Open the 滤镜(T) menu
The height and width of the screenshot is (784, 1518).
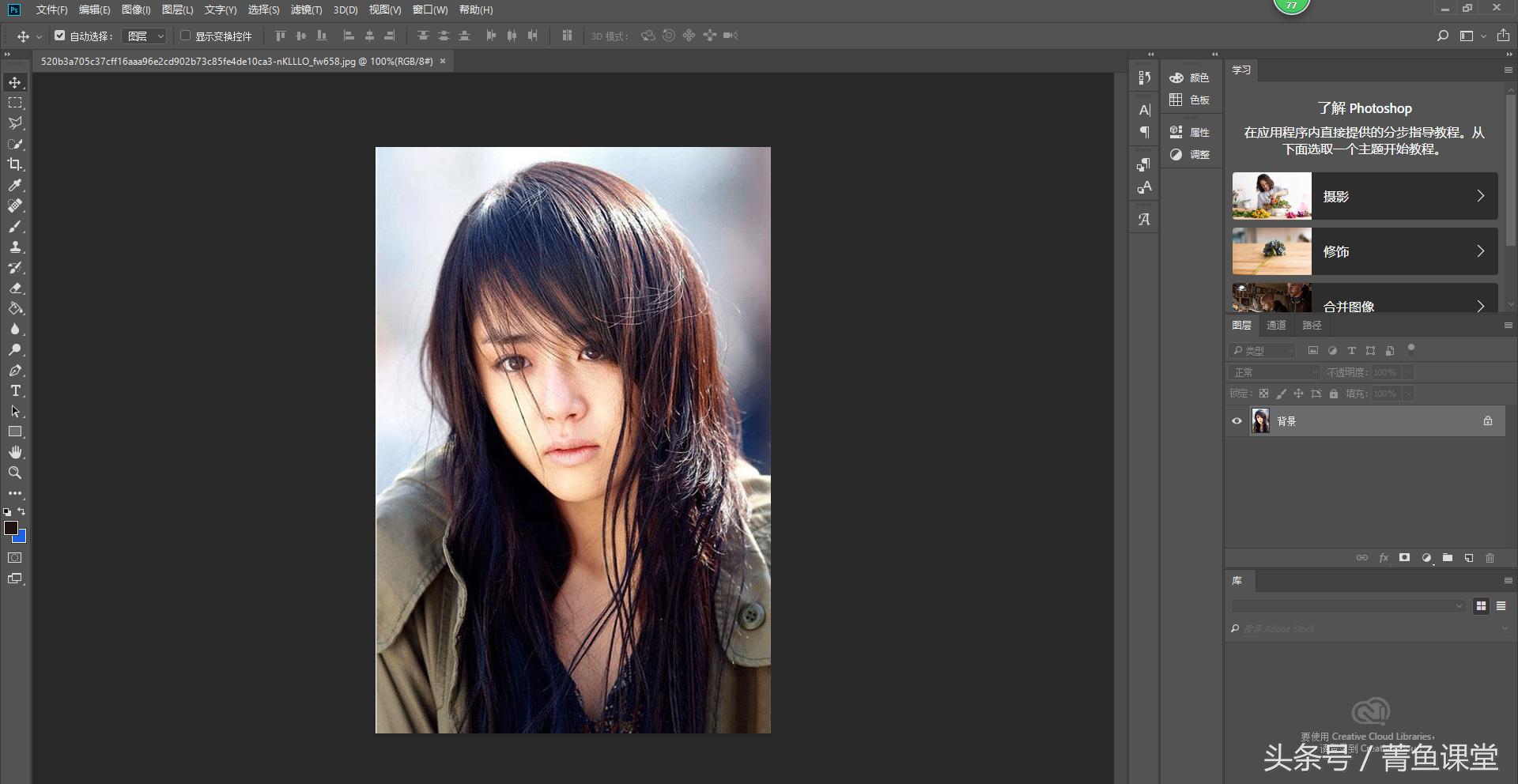[x=306, y=10]
